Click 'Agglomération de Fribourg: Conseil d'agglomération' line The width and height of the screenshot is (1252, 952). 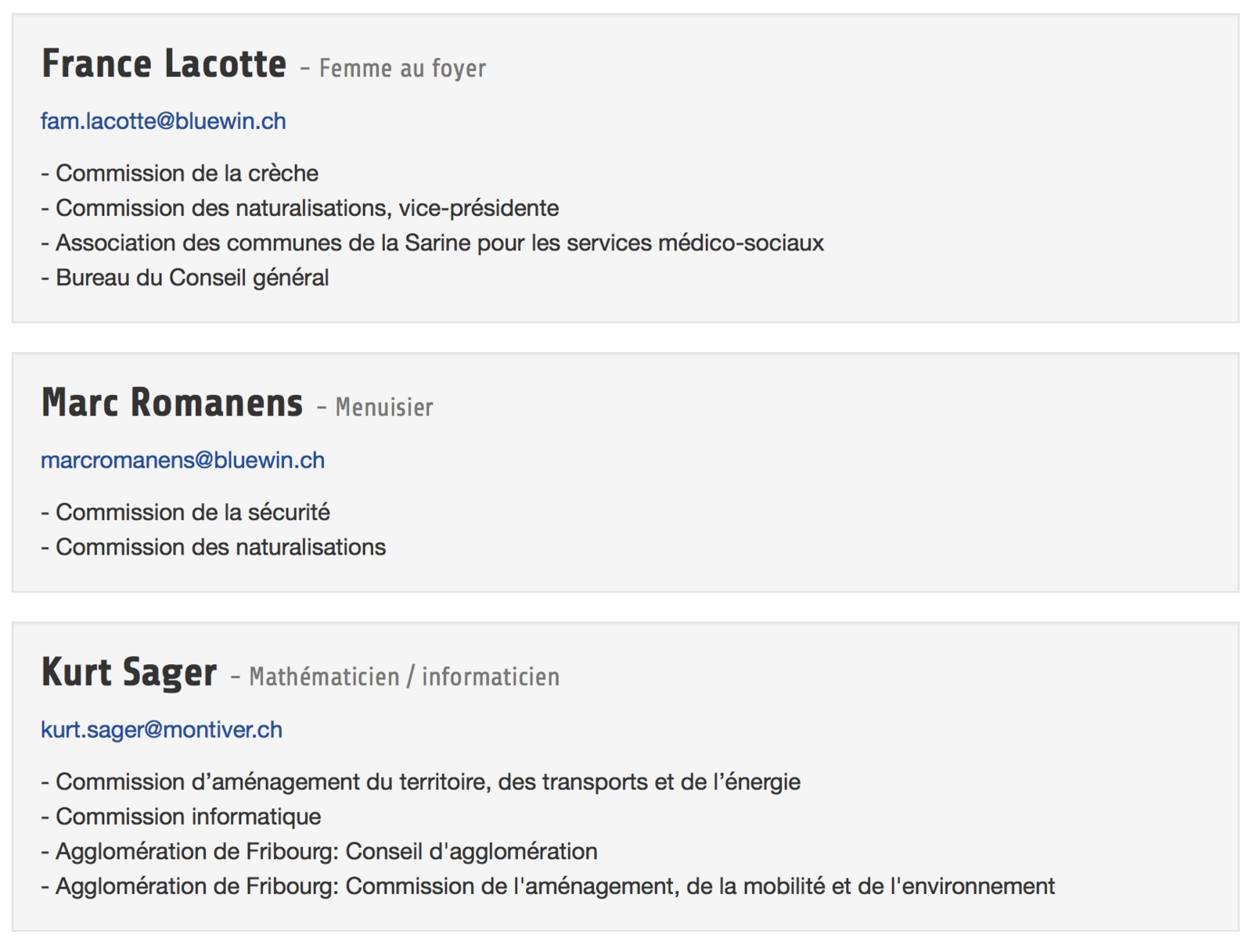pos(319,851)
